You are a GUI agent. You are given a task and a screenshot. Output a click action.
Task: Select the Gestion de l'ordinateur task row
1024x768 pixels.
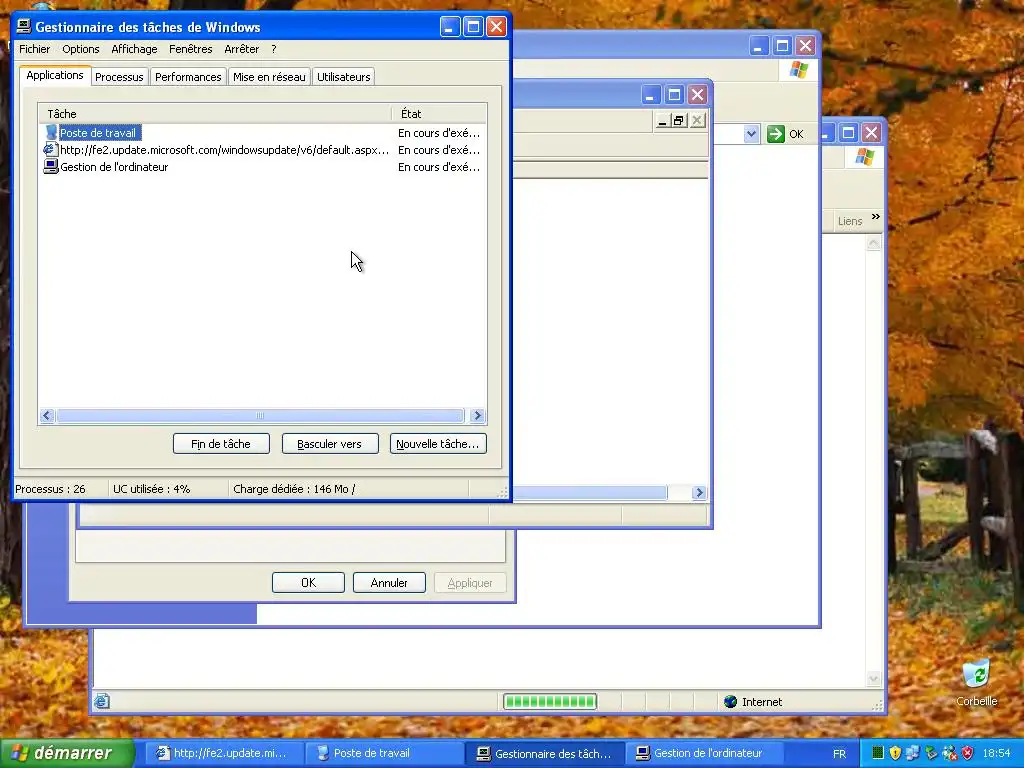click(x=262, y=167)
